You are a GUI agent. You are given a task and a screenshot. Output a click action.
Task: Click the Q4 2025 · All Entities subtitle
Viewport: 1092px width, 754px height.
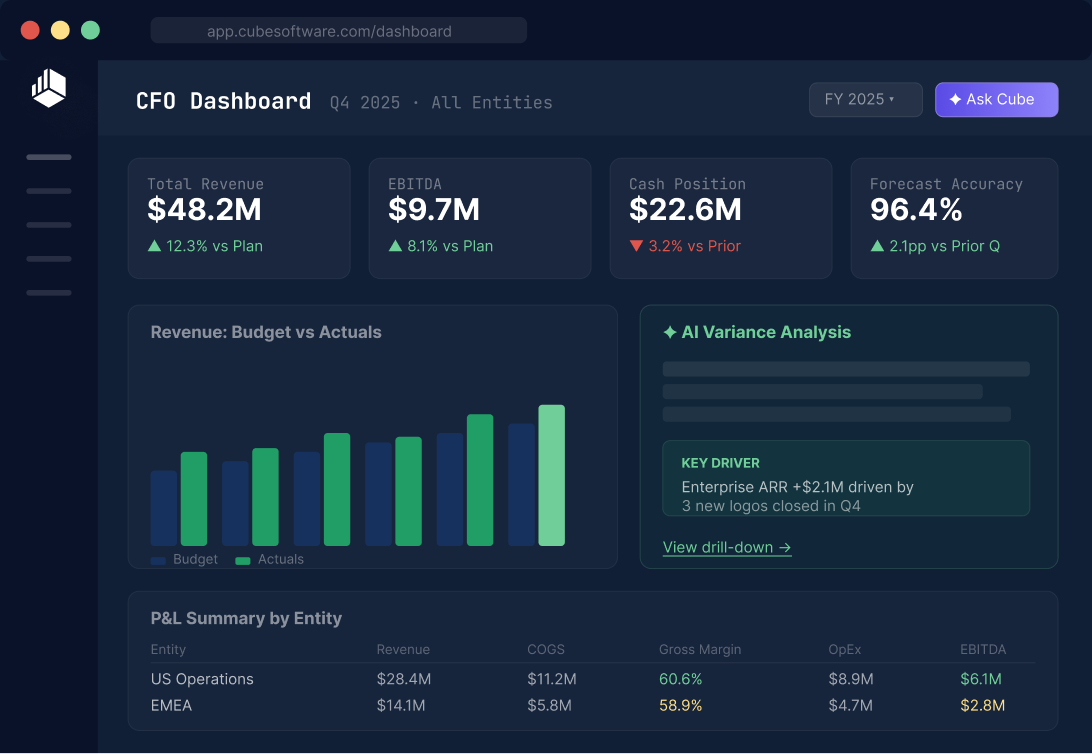pos(441,102)
